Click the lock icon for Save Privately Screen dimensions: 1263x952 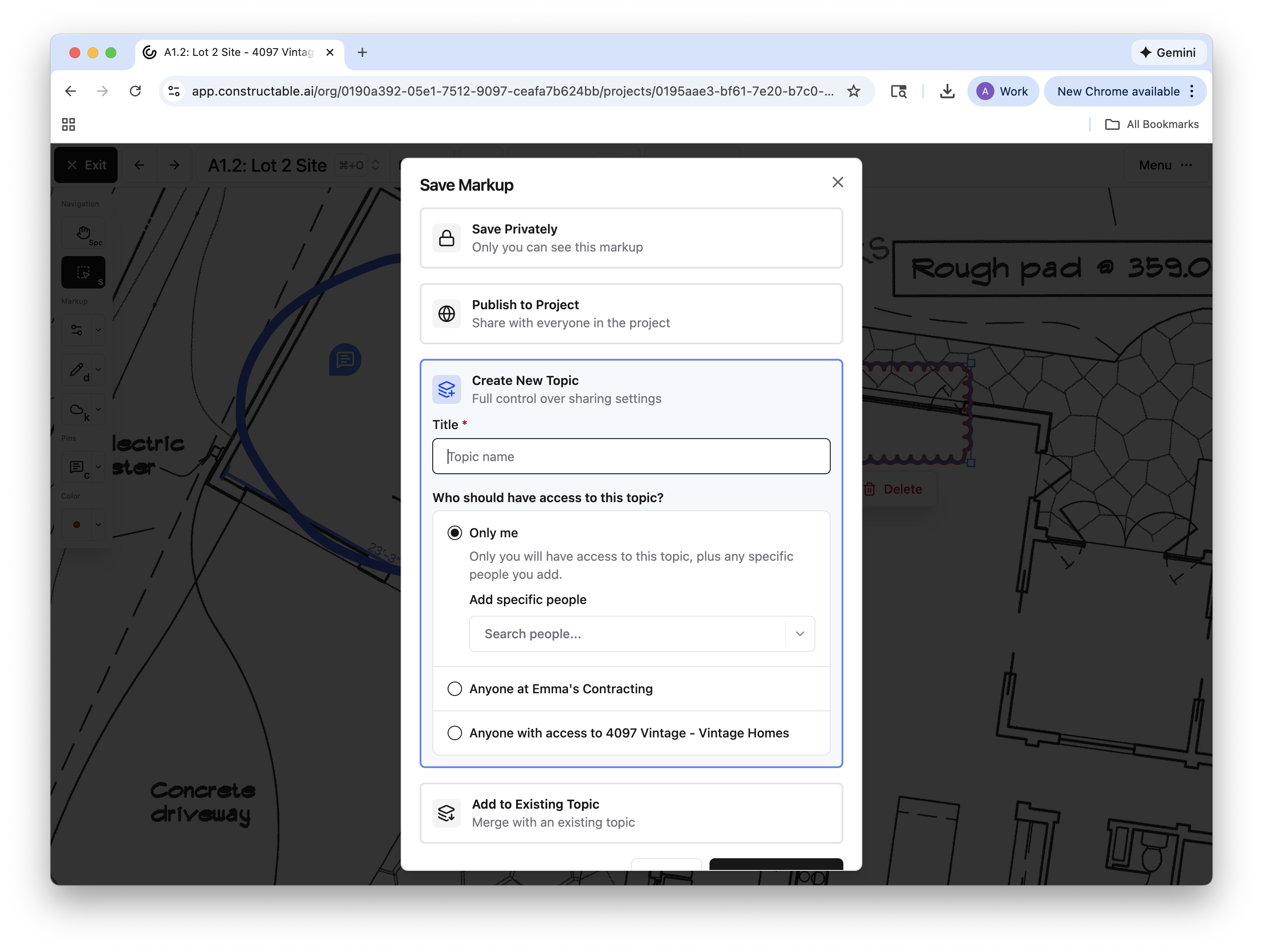point(447,238)
